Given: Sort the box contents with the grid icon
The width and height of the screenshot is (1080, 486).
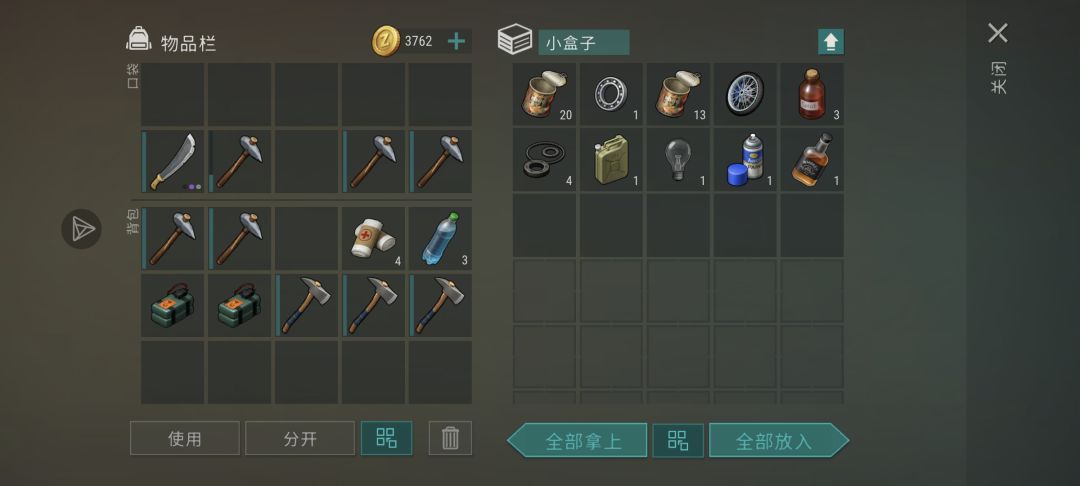Looking at the screenshot, I should (678, 440).
